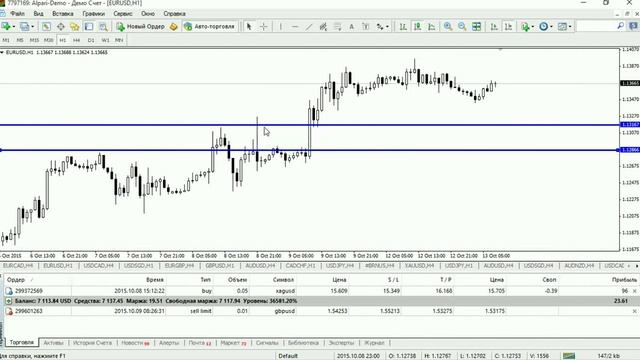Open the Strategy Tester magnifier icon
Screen dimensions: 640x360
click(x=103, y=27)
